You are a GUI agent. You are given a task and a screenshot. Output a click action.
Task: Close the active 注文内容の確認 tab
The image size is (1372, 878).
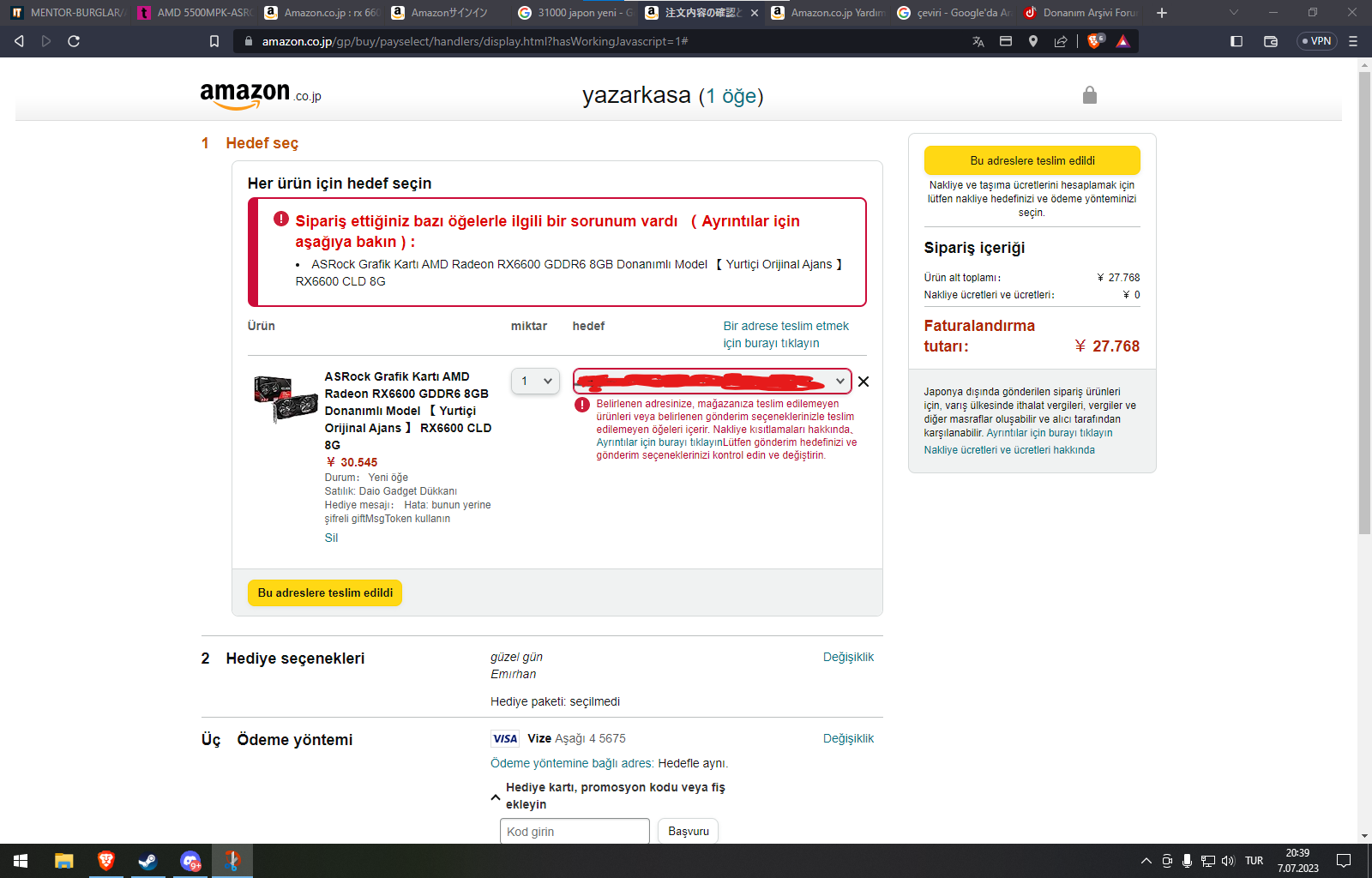(x=755, y=13)
